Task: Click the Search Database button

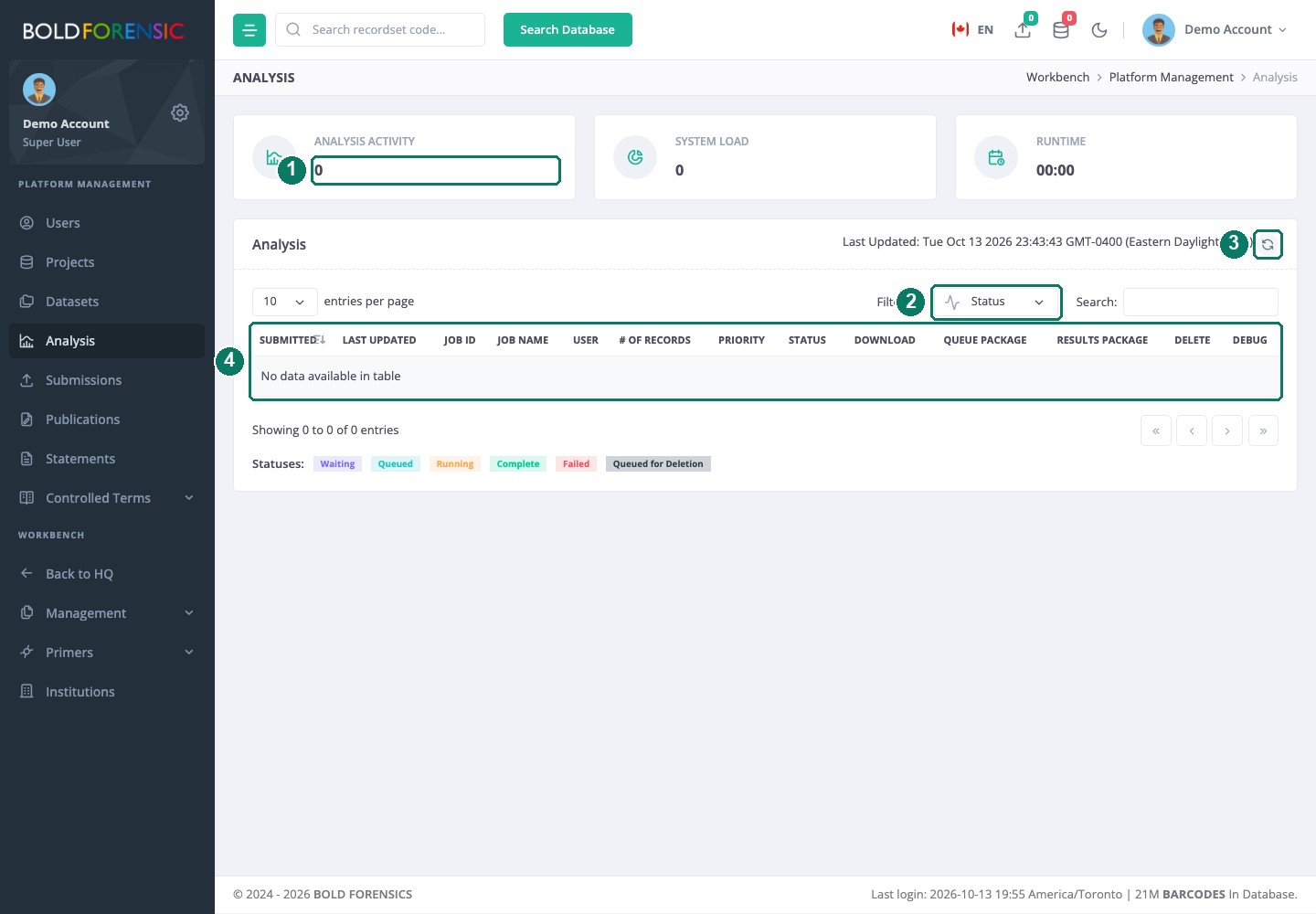Action: (568, 30)
